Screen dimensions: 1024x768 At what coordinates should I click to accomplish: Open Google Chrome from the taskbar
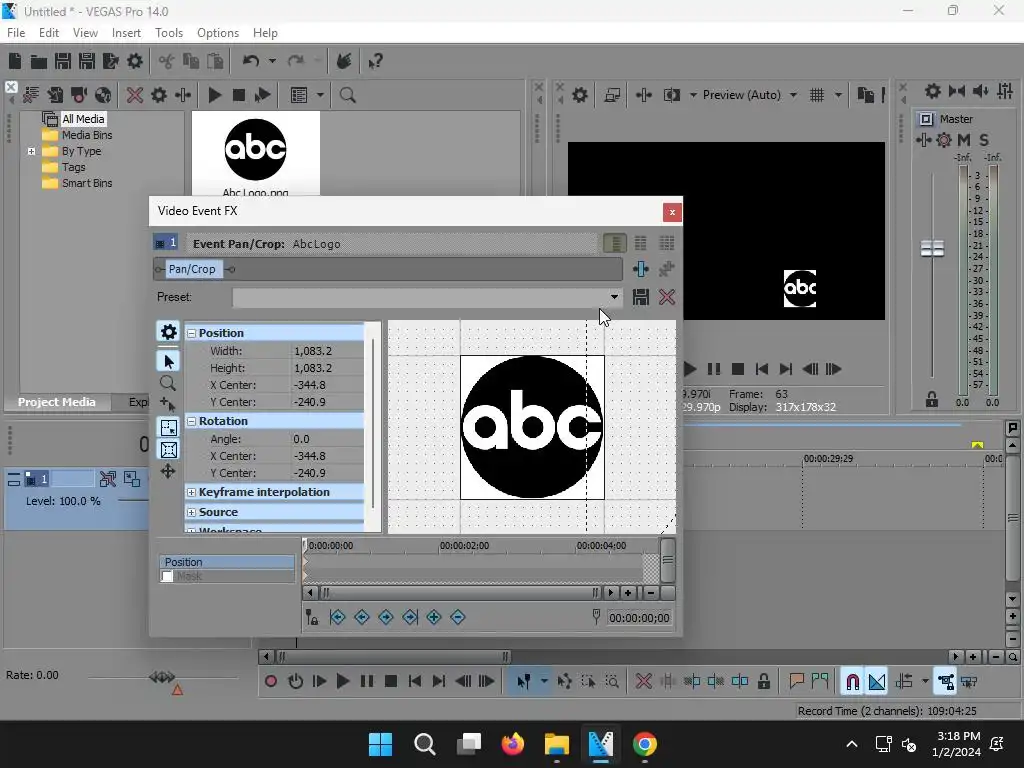pyautogui.click(x=645, y=744)
